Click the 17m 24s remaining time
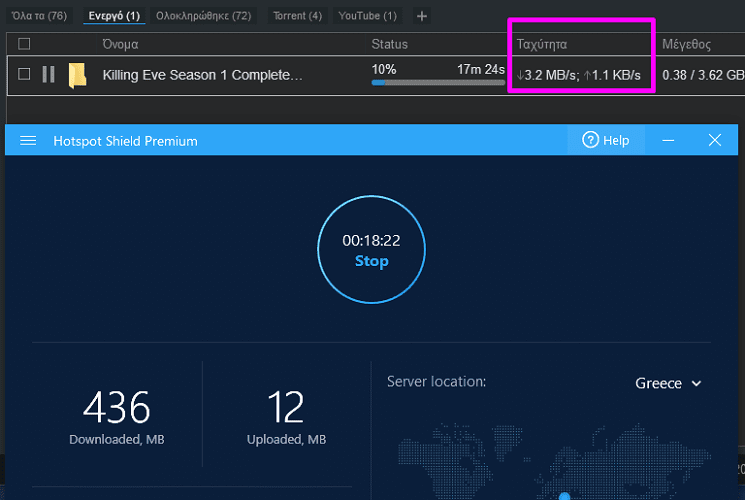The image size is (745, 500). coord(480,69)
